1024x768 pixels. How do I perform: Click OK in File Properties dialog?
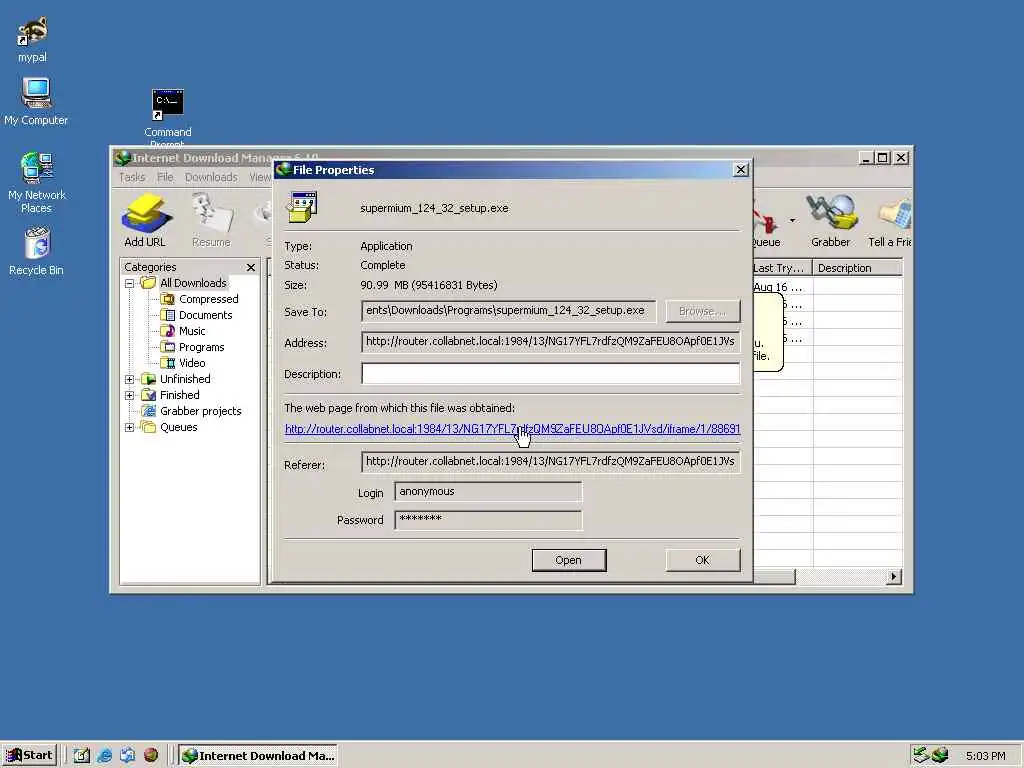pos(703,560)
